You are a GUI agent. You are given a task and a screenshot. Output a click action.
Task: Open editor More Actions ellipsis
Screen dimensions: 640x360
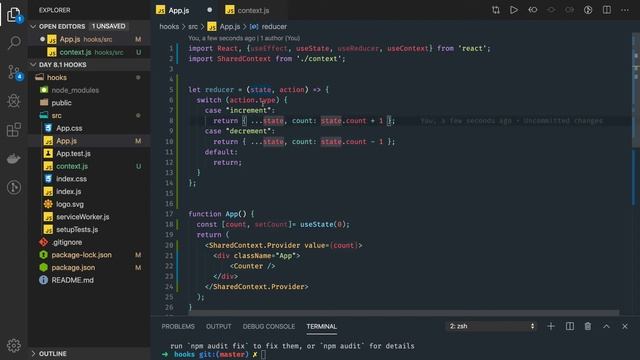[625, 10]
